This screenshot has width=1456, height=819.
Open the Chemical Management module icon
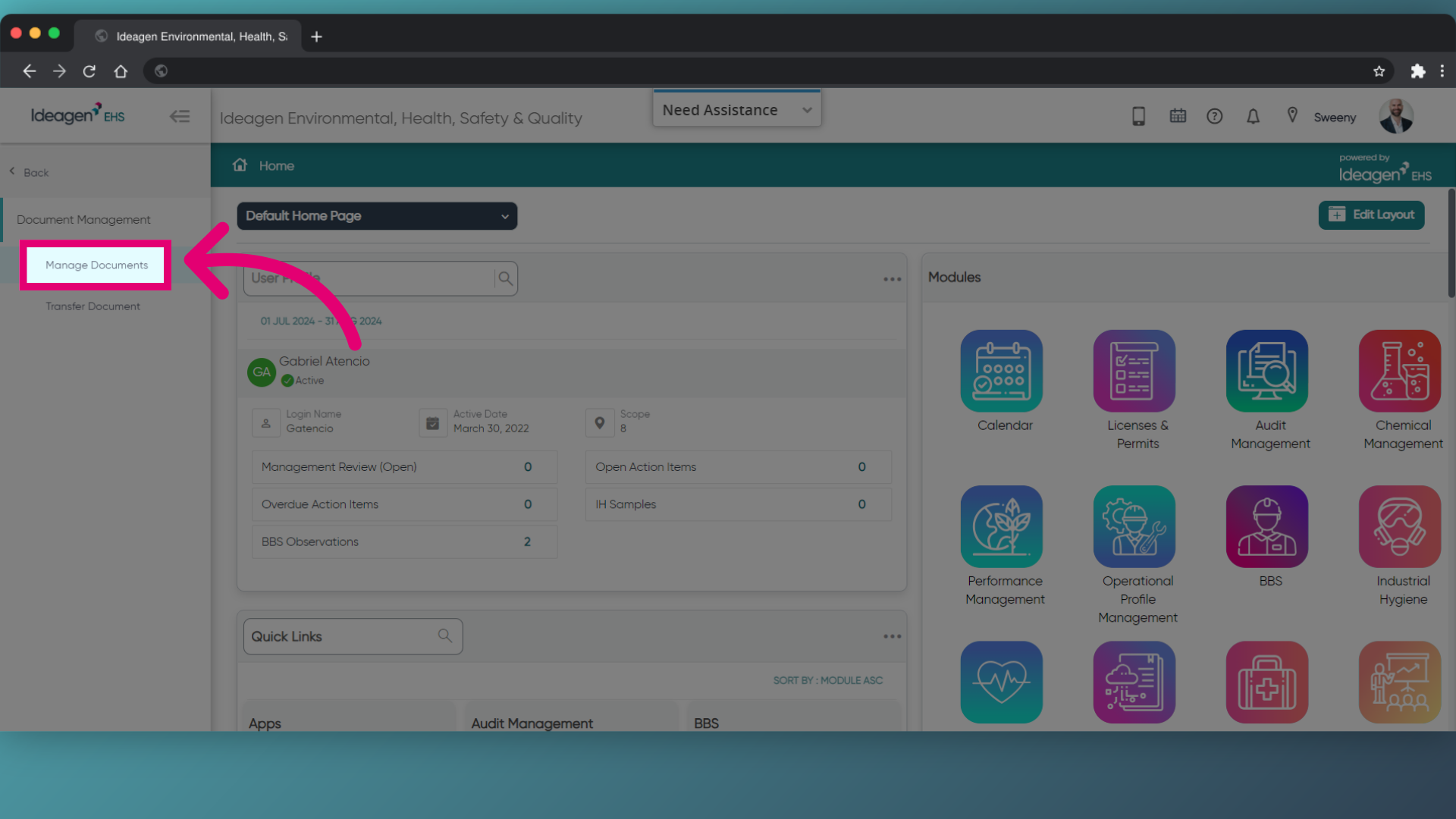click(x=1399, y=371)
